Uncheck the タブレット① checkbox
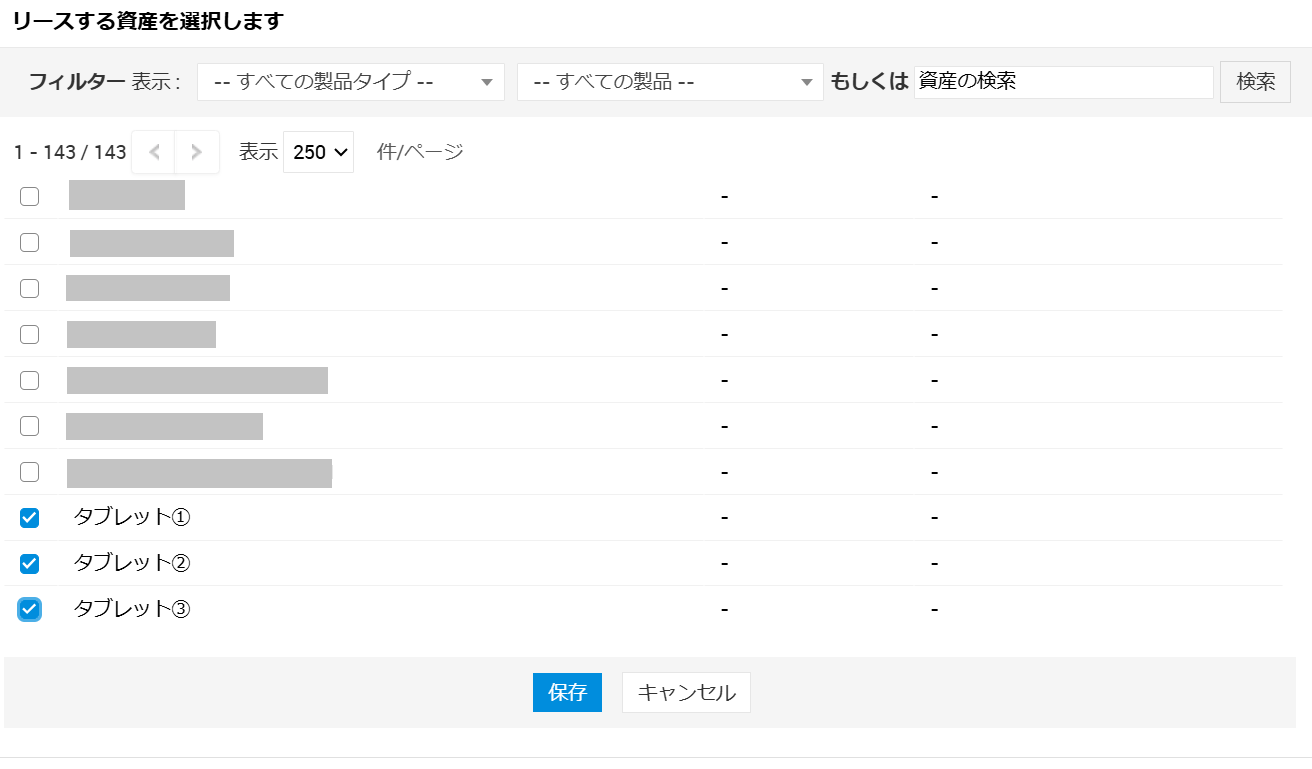The height and width of the screenshot is (769, 1312). pyautogui.click(x=30, y=518)
